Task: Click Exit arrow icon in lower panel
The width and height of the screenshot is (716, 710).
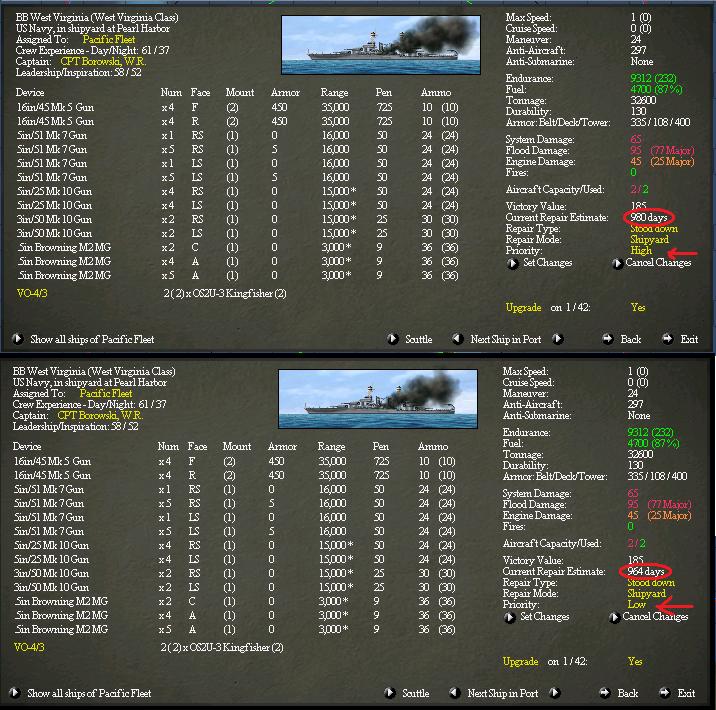Action: (x=665, y=693)
